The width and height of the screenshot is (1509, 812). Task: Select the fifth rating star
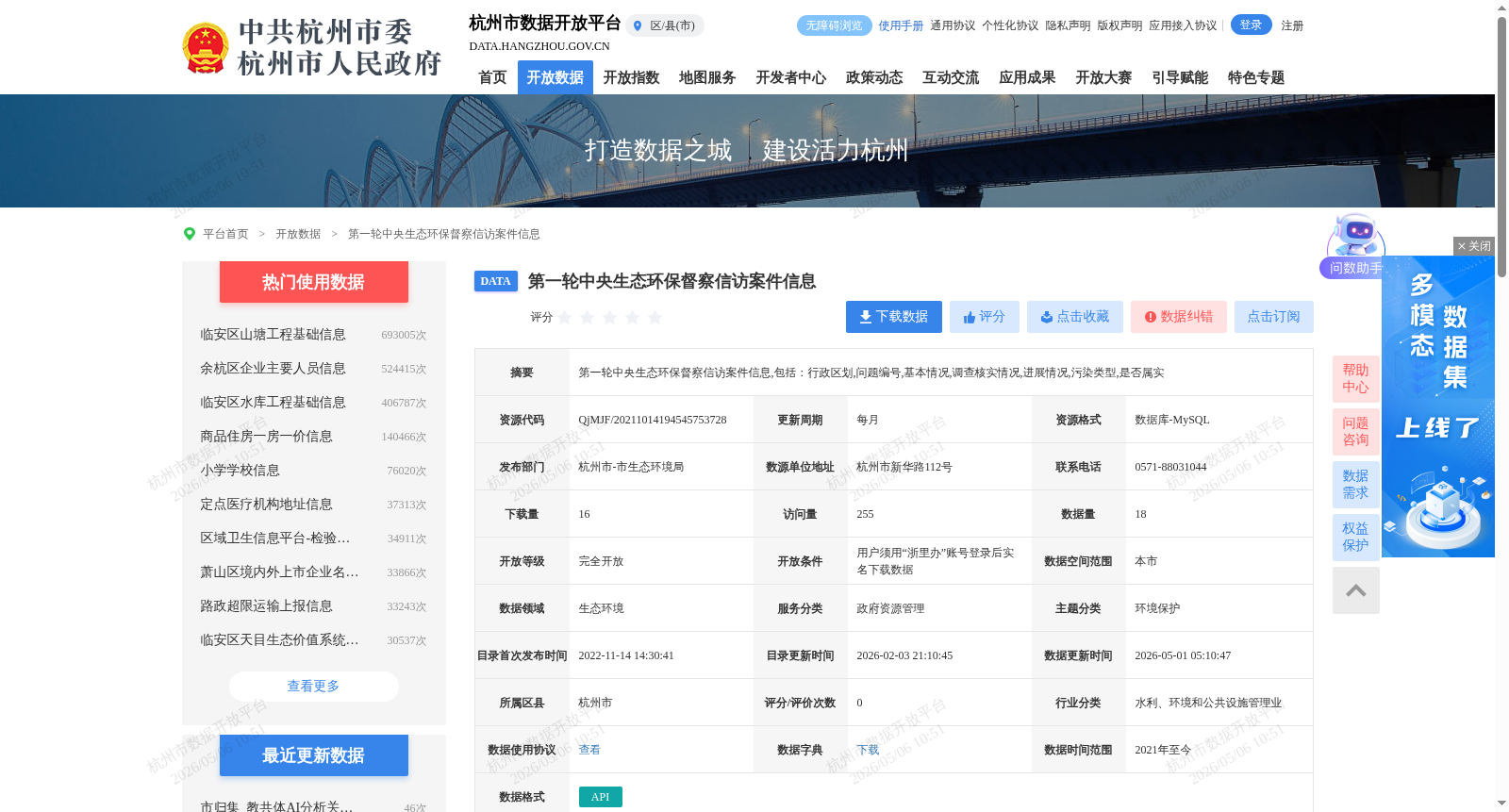(x=655, y=318)
